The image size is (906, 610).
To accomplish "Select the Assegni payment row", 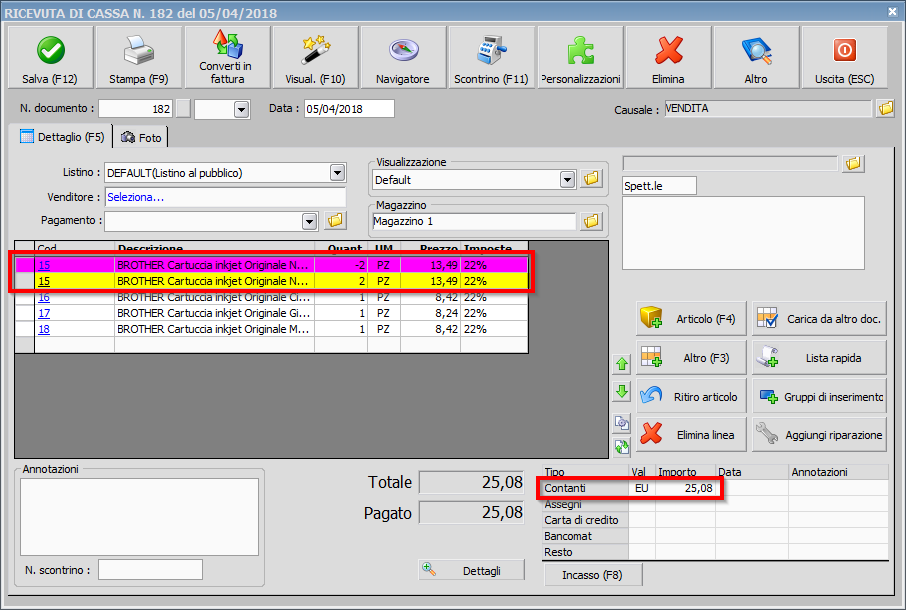I will click(x=715, y=504).
